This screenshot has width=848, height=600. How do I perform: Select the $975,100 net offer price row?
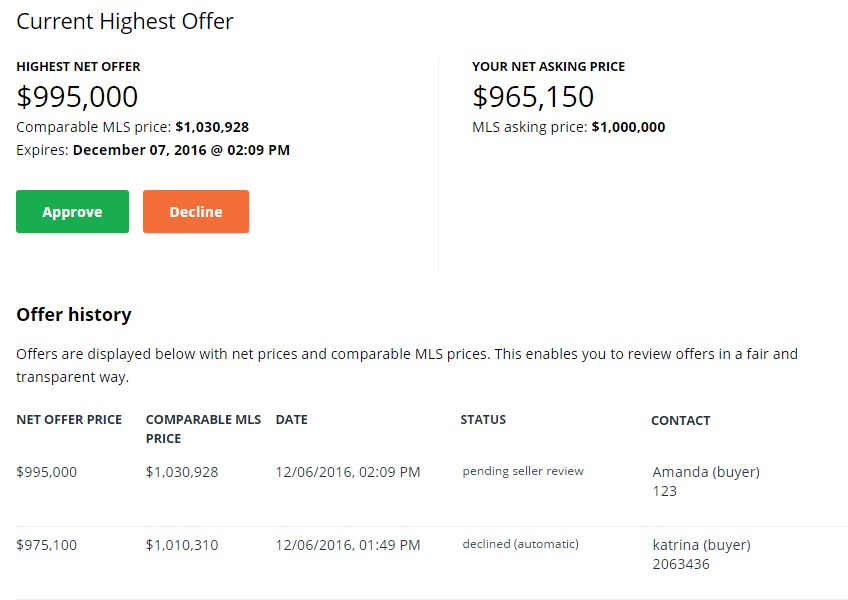click(x=46, y=545)
